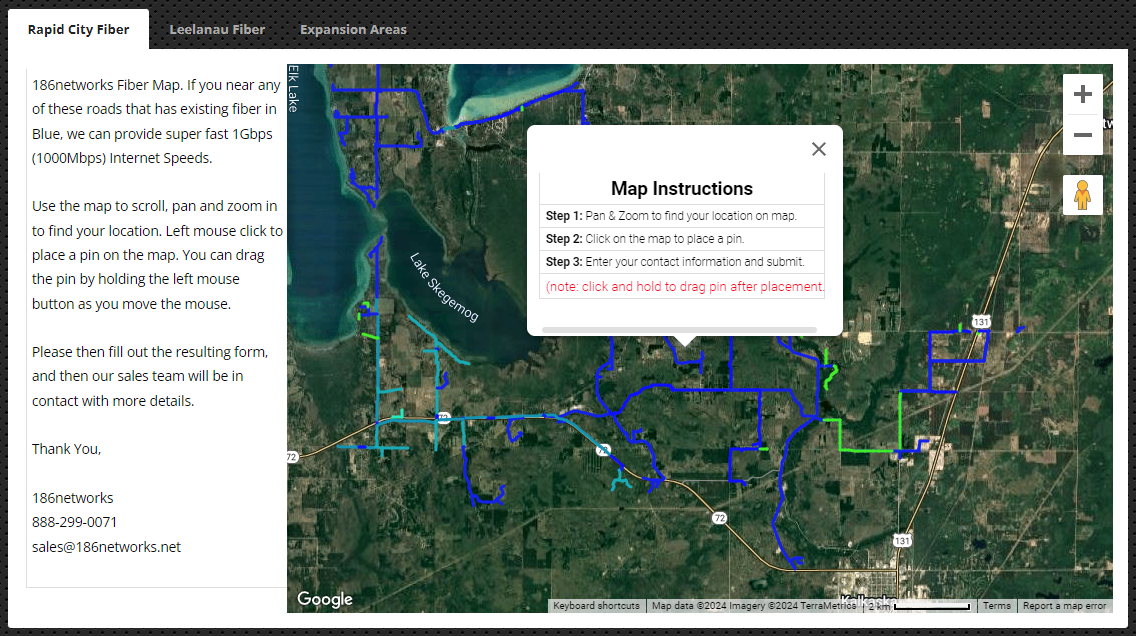Click the Lake Skegemog label on map

(x=443, y=287)
